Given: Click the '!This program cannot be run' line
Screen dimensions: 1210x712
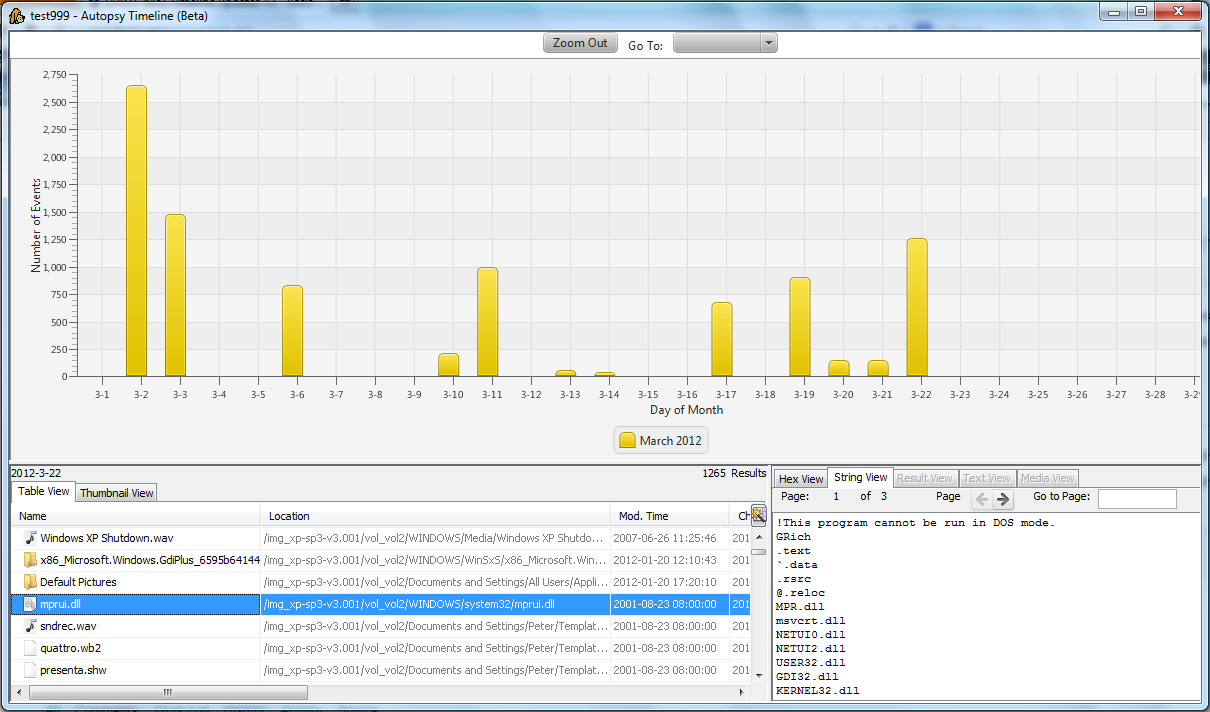Looking at the screenshot, I should 915,523.
